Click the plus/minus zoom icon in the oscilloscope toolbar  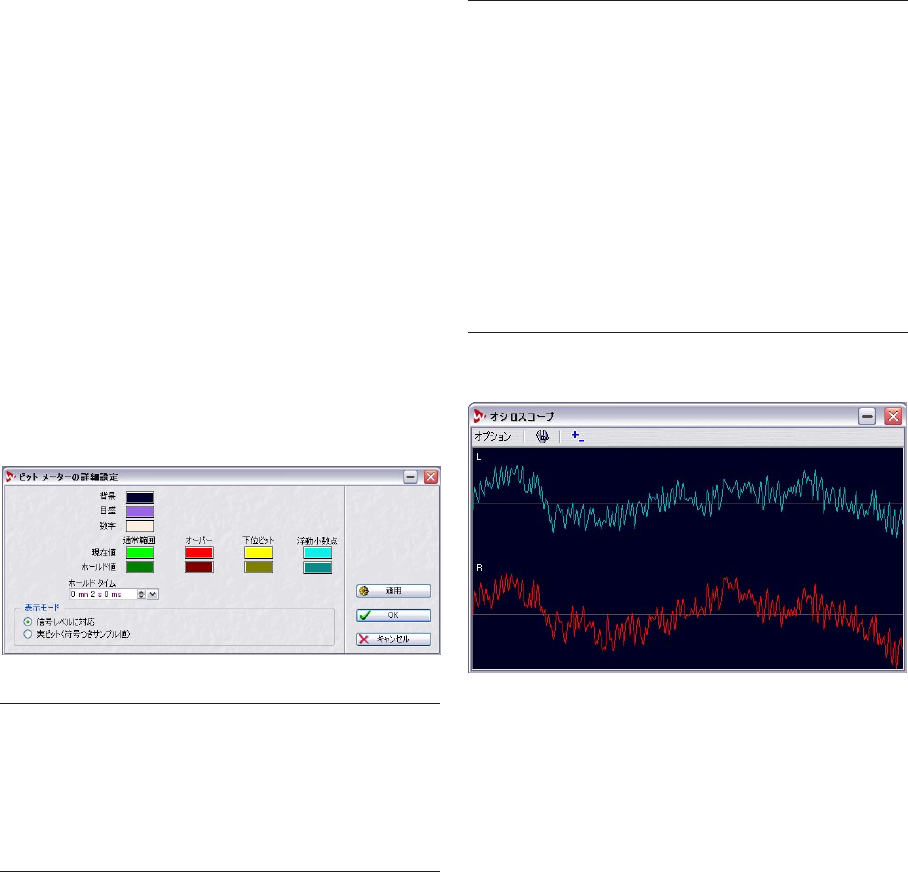[x=577, y=437]
